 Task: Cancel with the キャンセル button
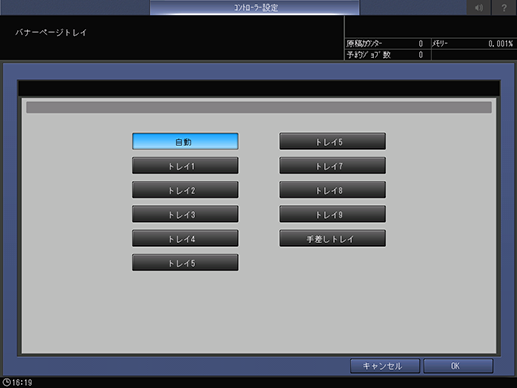385,366
